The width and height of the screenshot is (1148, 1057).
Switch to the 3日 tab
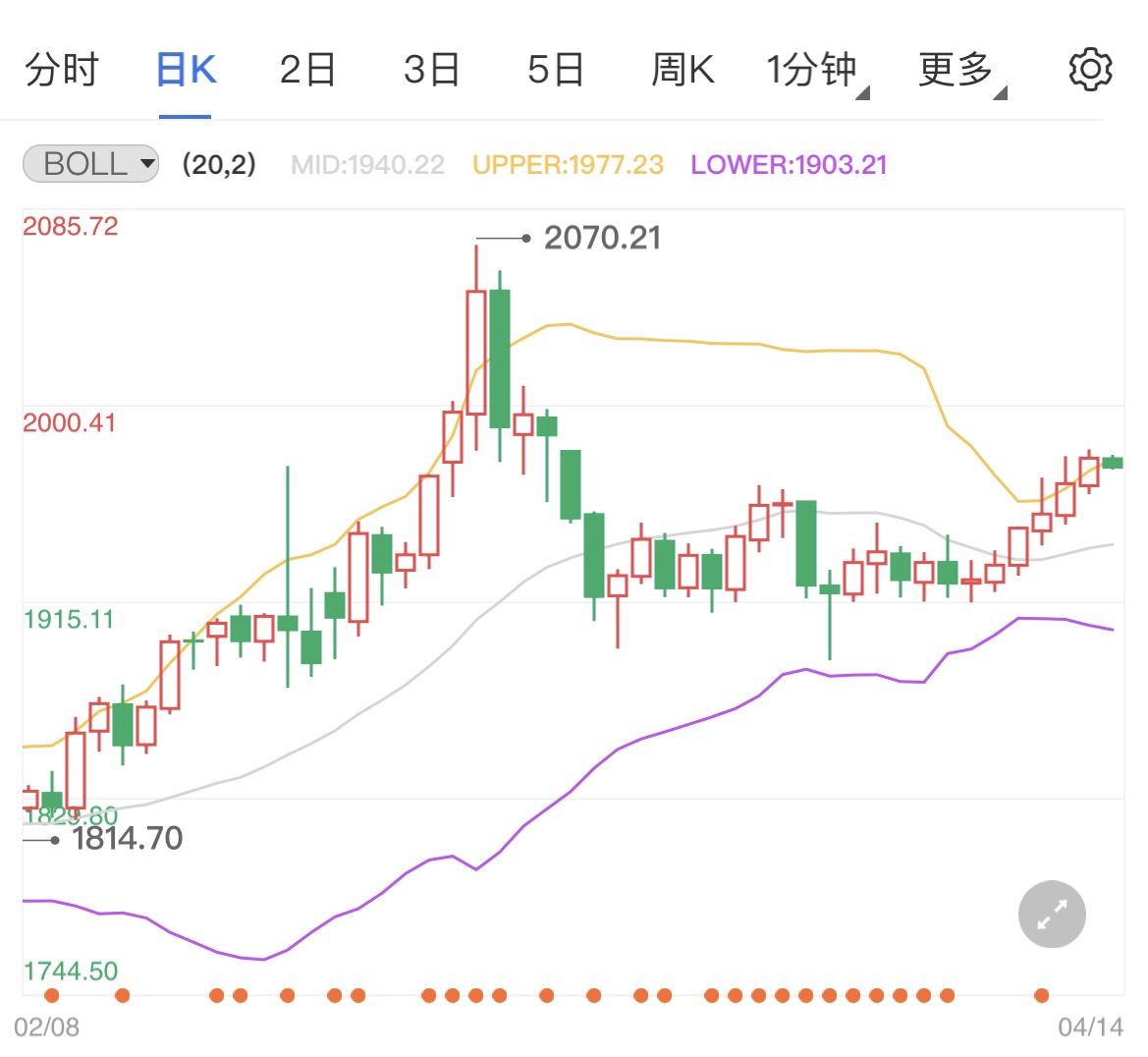pos(431,71)
